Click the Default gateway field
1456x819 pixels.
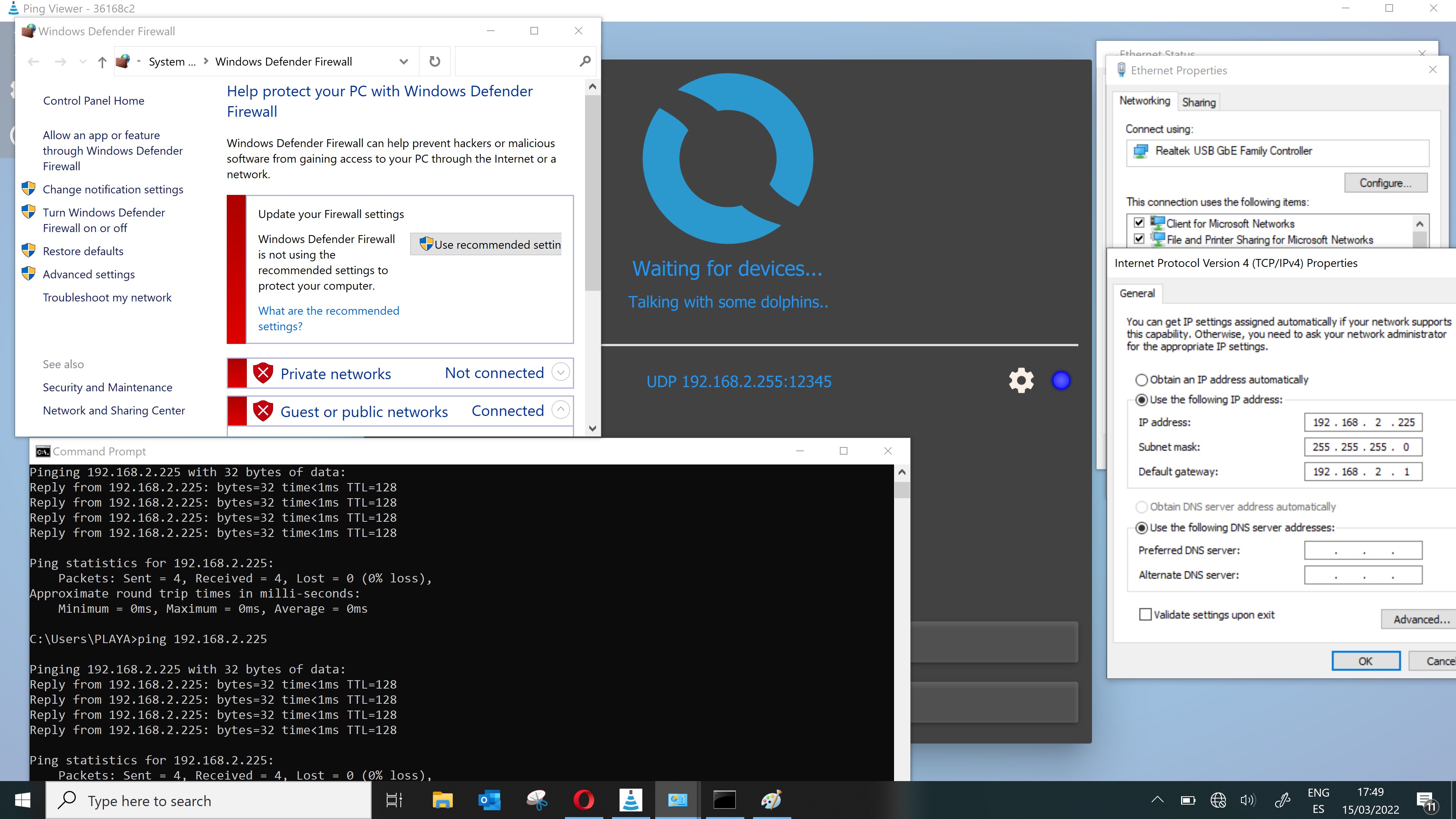click(x=1363, y=471)
